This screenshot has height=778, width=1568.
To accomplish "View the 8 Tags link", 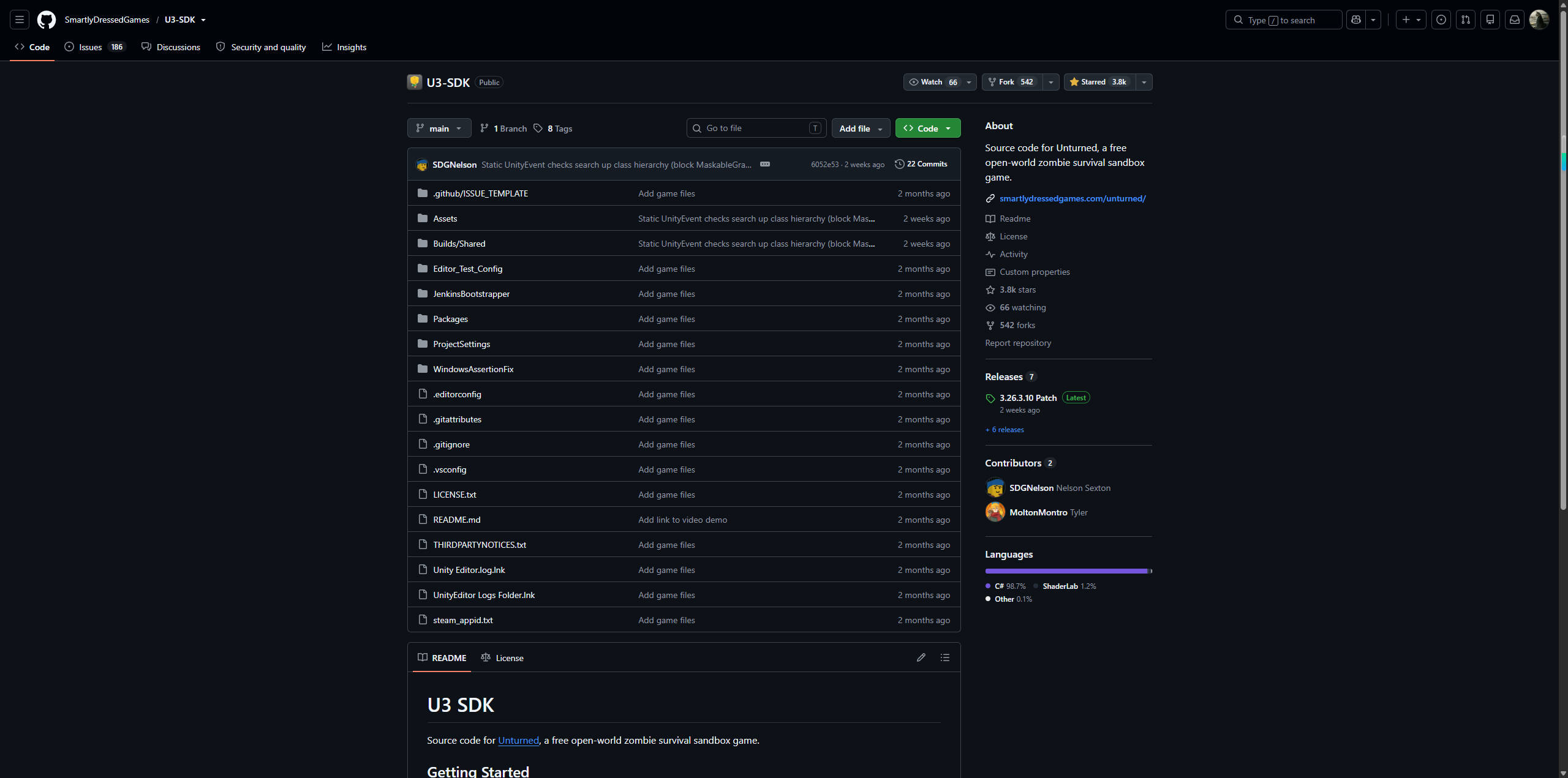I will click(553, 129).
